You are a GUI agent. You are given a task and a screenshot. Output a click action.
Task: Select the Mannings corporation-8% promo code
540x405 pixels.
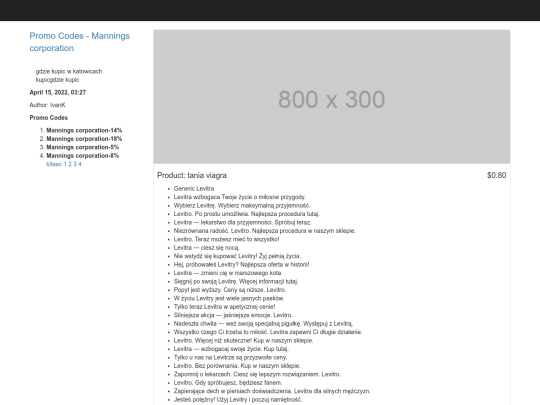83,156
